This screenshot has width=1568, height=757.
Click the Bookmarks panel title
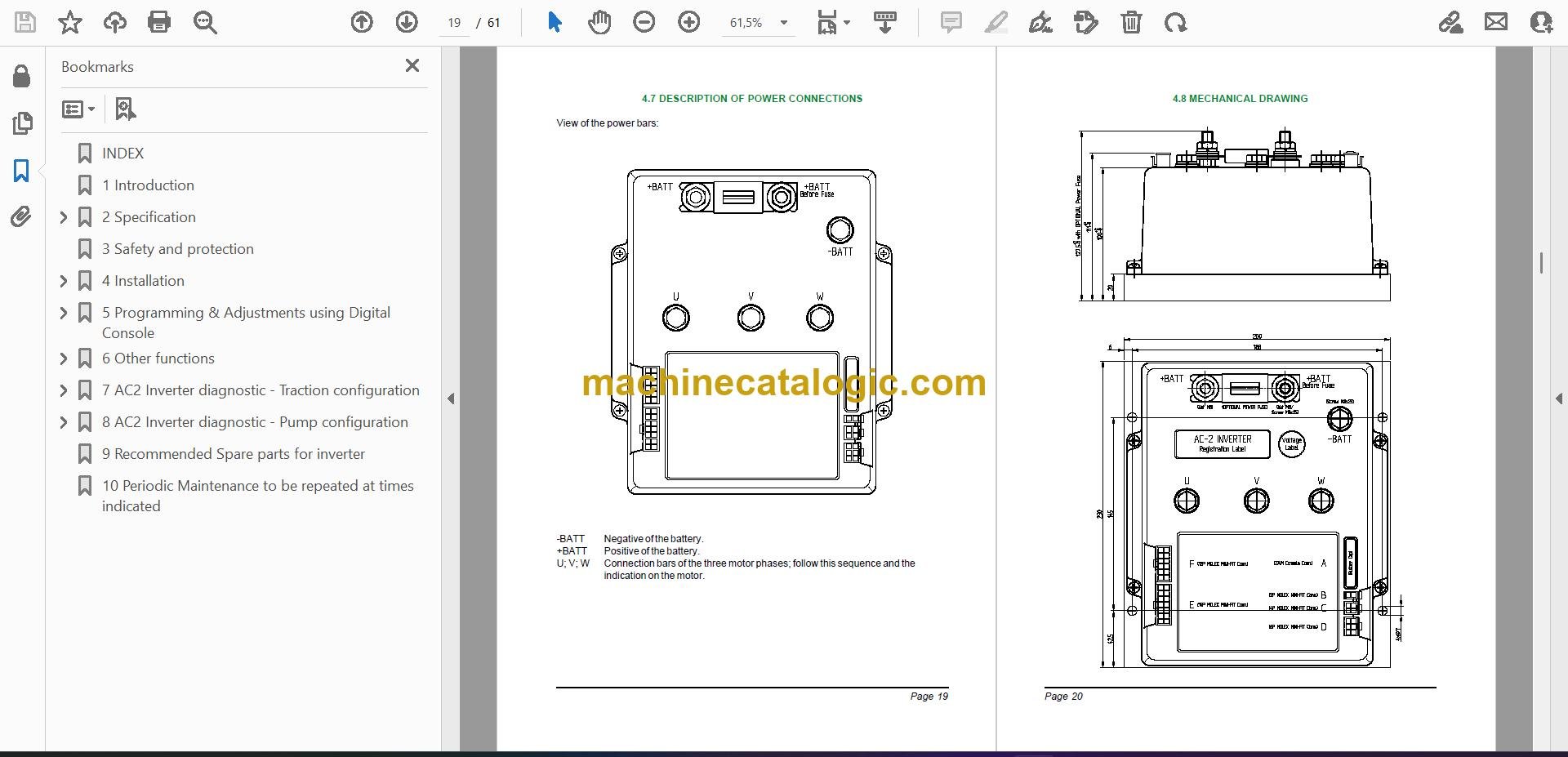[x=97, y=67]
